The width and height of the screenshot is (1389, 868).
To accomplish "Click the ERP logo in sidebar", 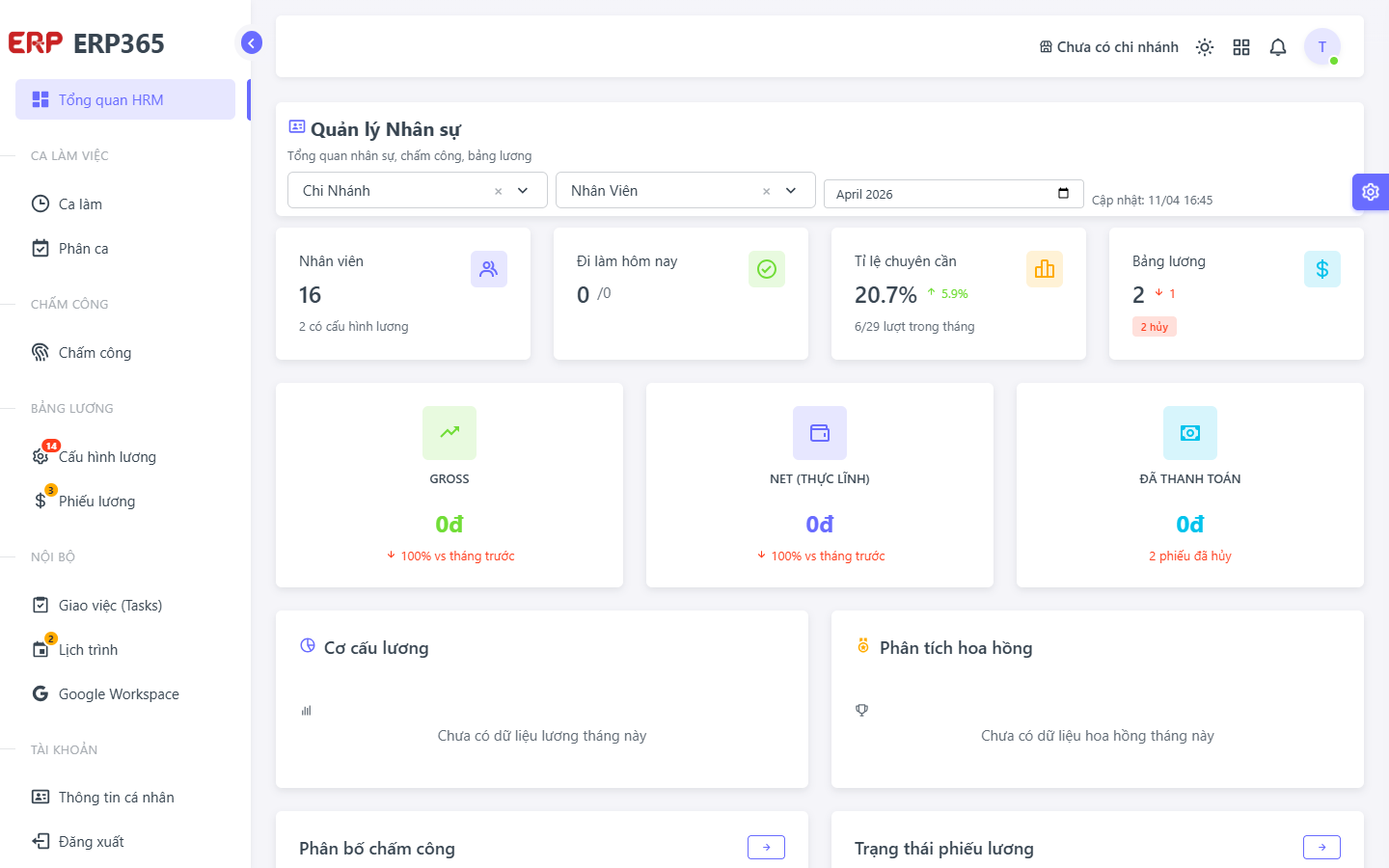I will pos(35,43).
